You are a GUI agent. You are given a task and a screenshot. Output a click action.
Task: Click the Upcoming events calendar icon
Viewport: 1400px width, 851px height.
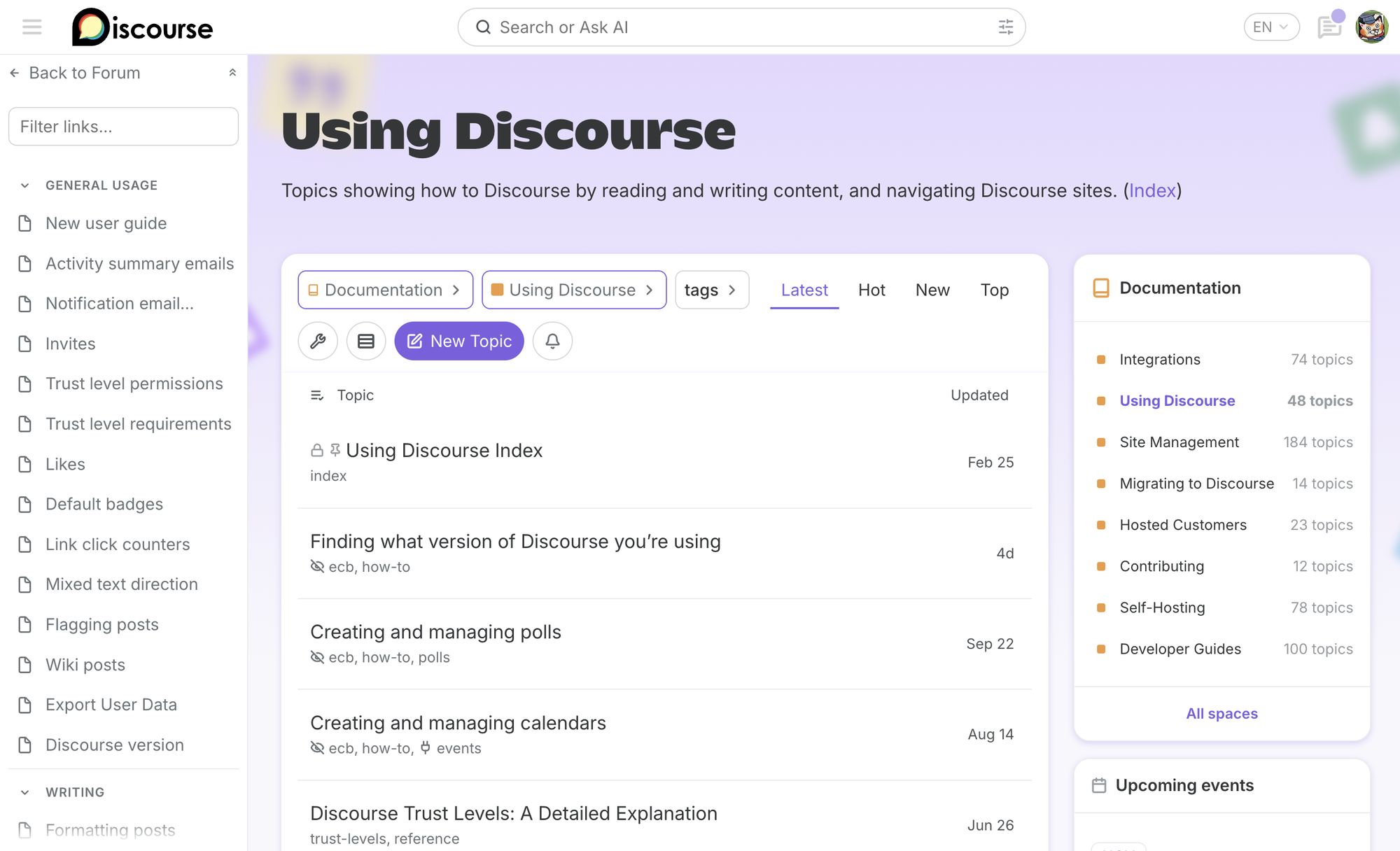coord(1099,785)
